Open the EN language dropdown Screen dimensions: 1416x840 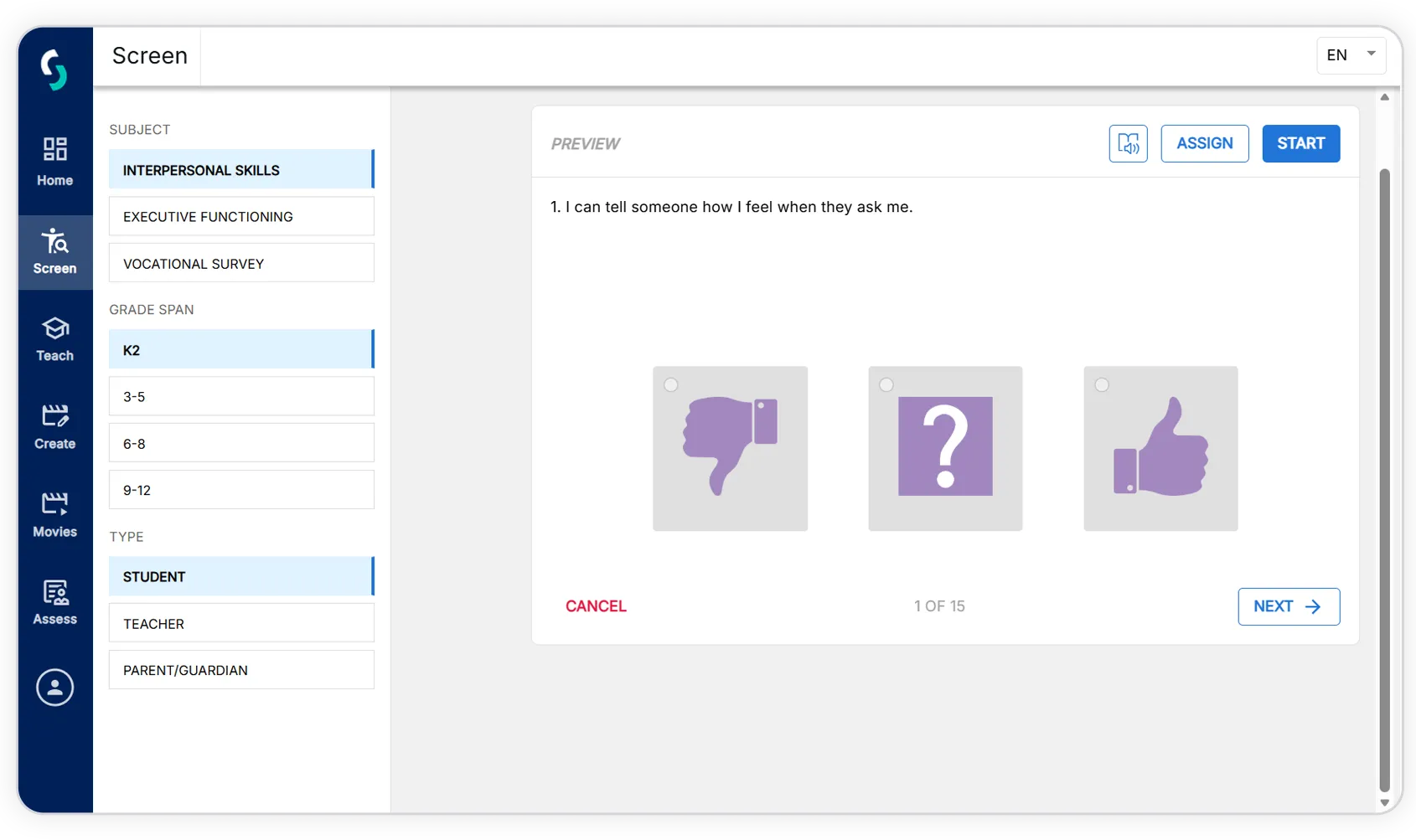click(x=1351, y=55)
